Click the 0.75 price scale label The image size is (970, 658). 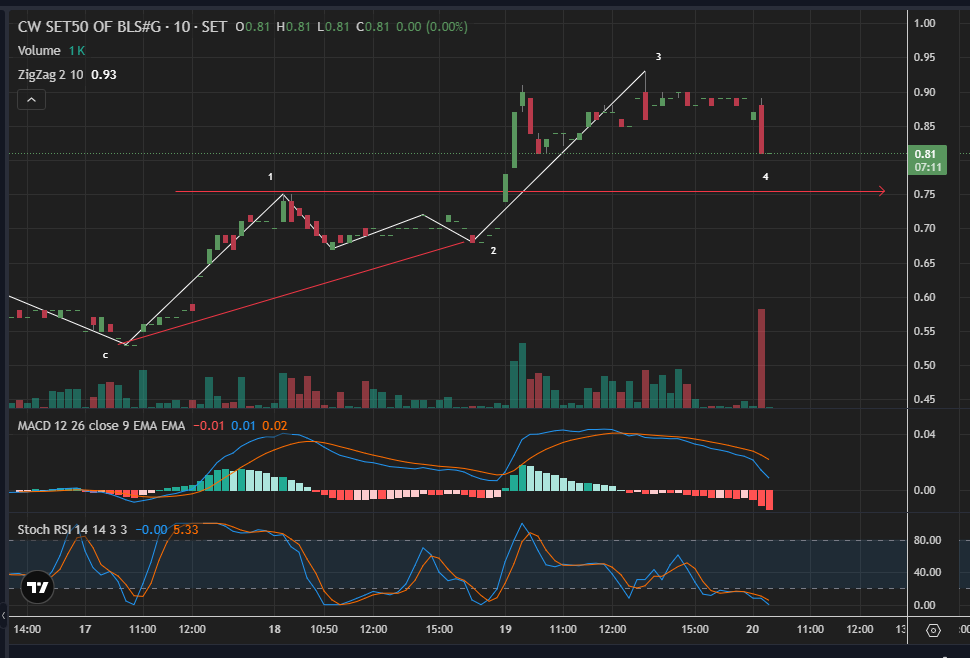point(924,194)
